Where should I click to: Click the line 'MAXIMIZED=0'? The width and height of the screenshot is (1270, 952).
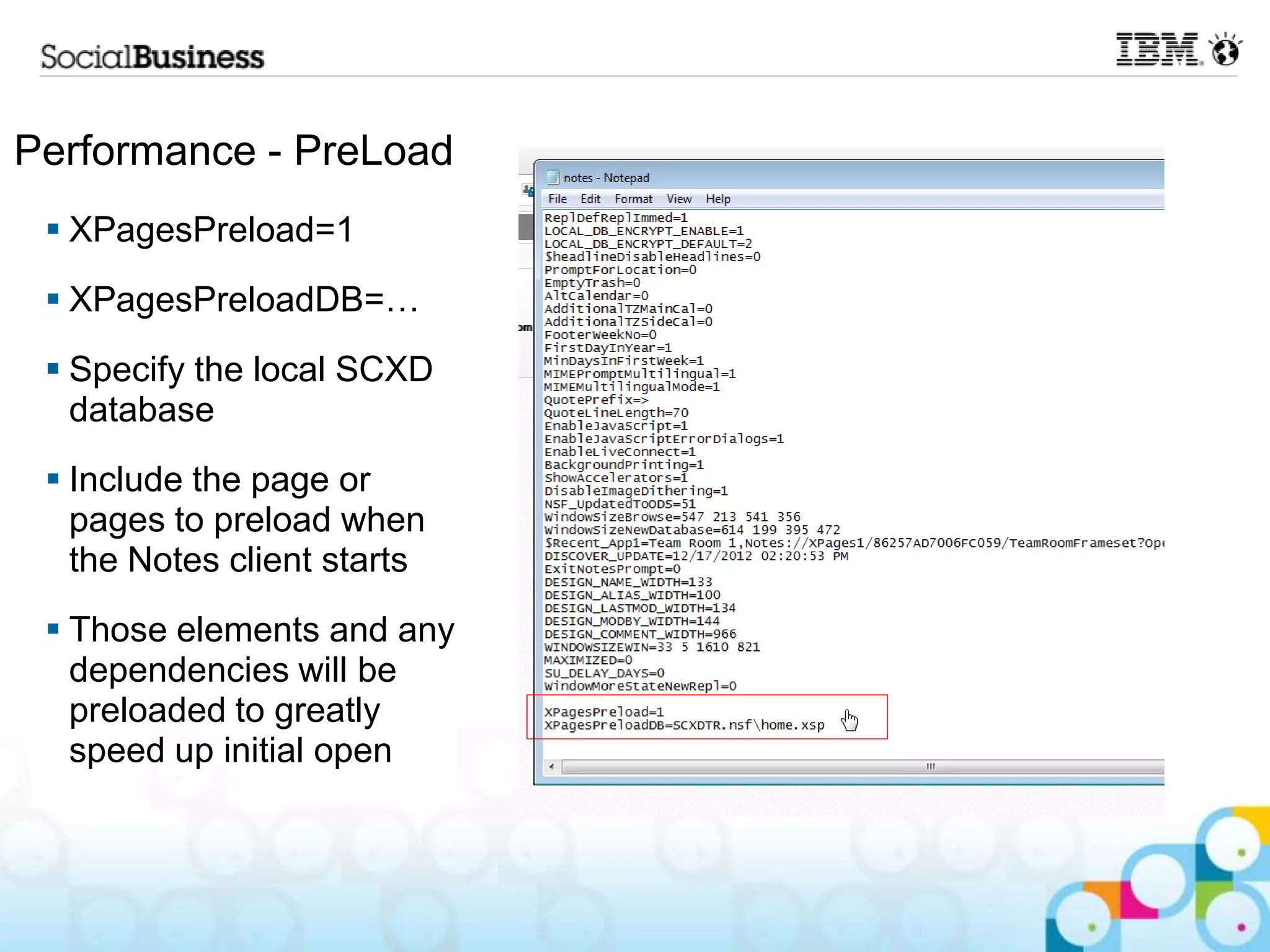[x=588, y=660]
